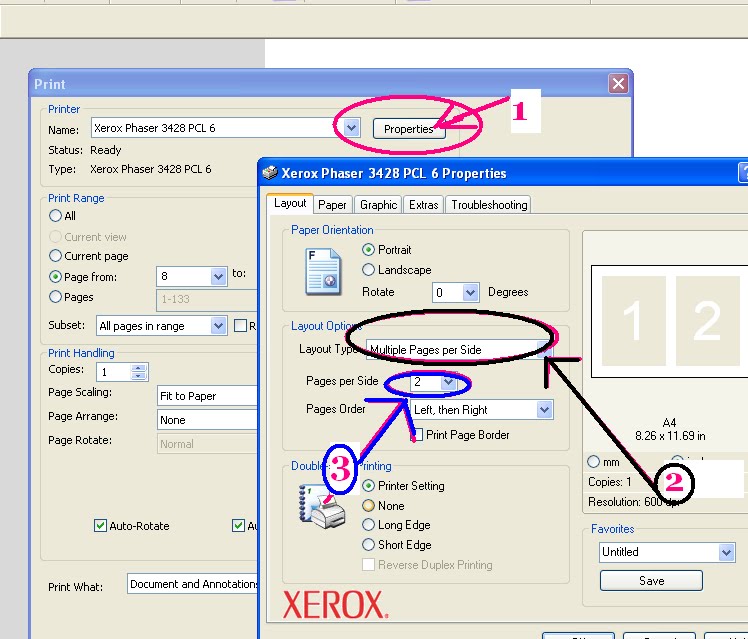The height and width of the screenshot is (639, 748).
Task: Select the All print range option
Action: pos(55,216)
